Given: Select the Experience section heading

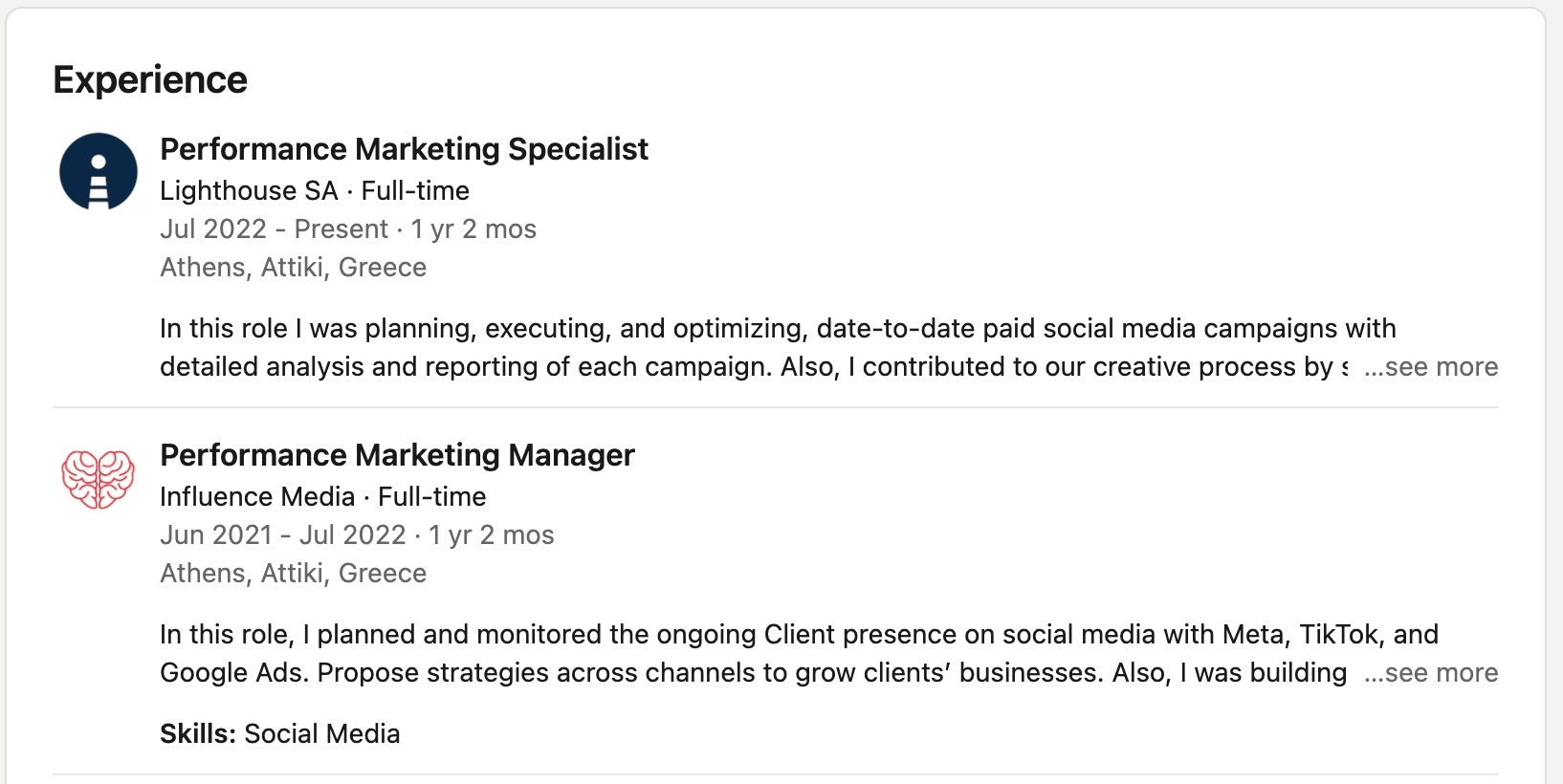Looking at the screenshot, I should (150, 80).
